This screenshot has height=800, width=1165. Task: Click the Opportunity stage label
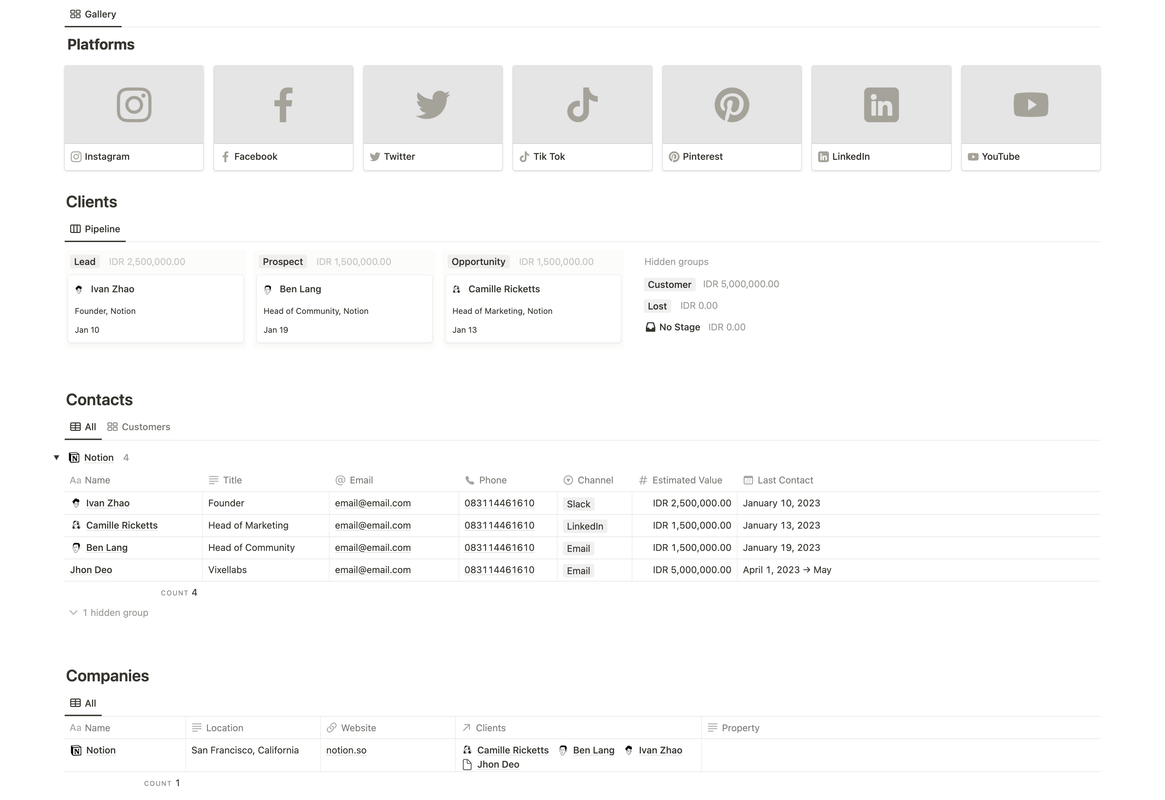478,262
